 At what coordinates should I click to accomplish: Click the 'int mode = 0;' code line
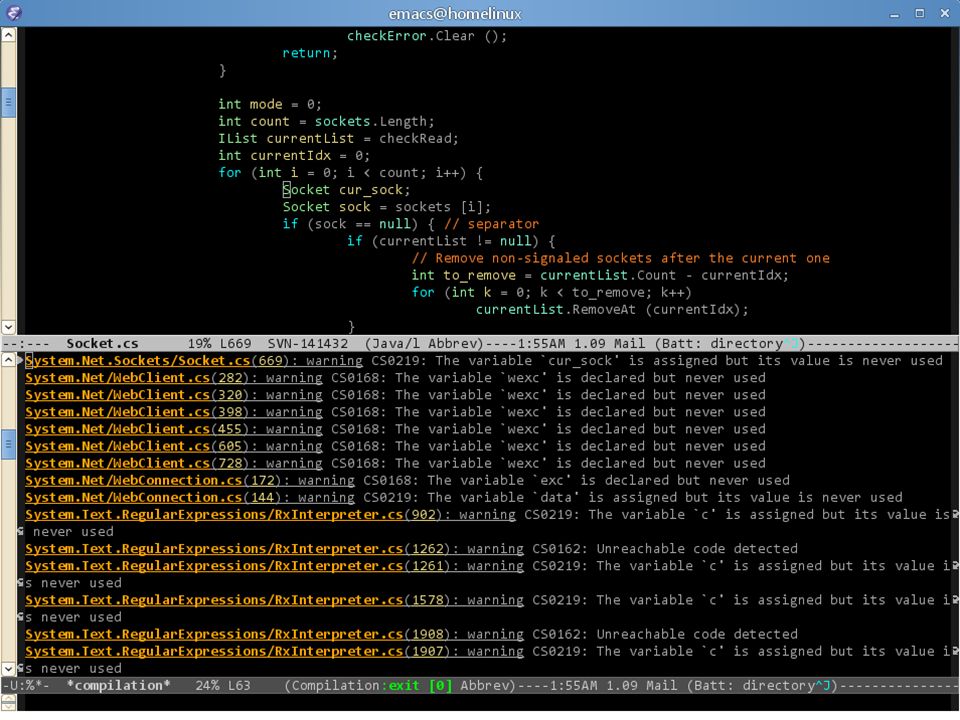(x=269, y=104)
